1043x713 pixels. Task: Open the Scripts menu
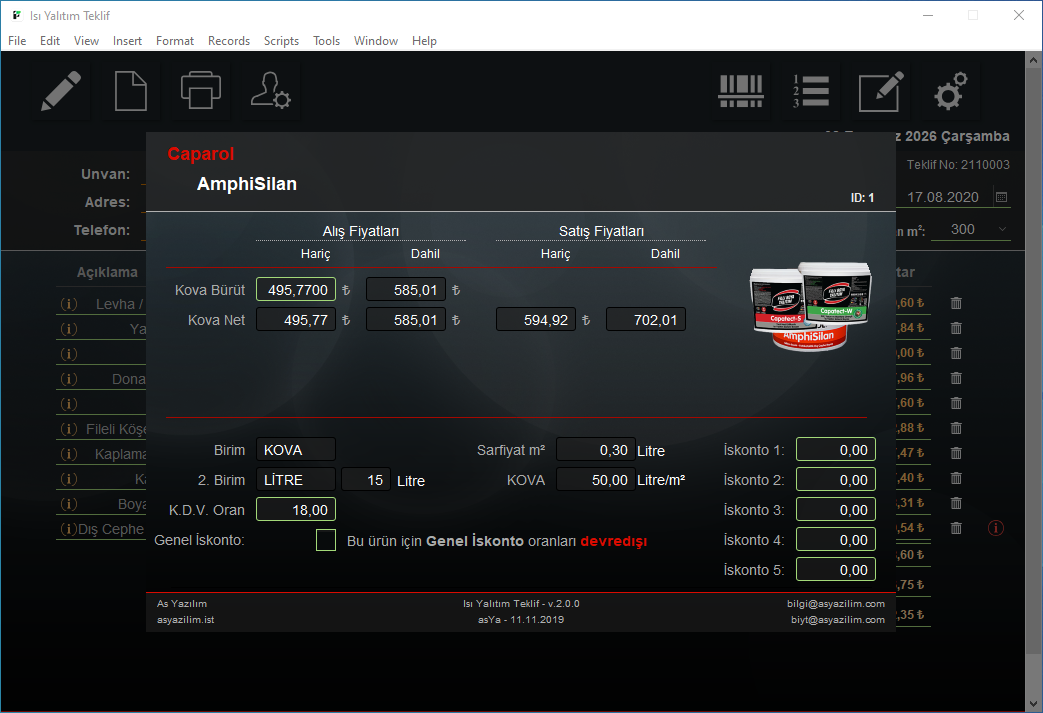pyautogui.click(x=281, y=41)
